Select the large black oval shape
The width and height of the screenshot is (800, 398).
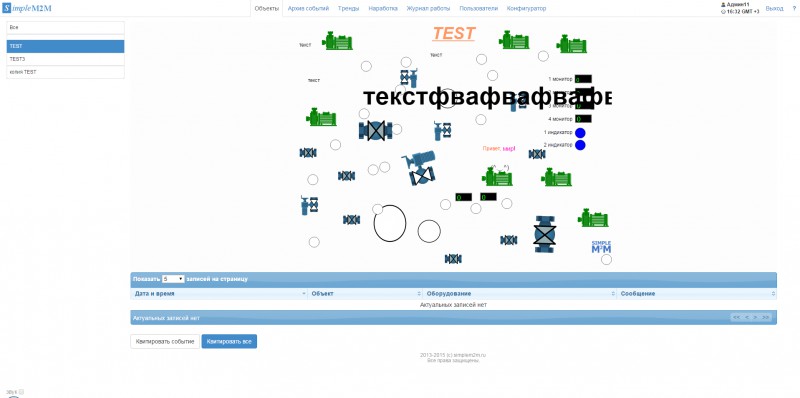pos(390,223)
